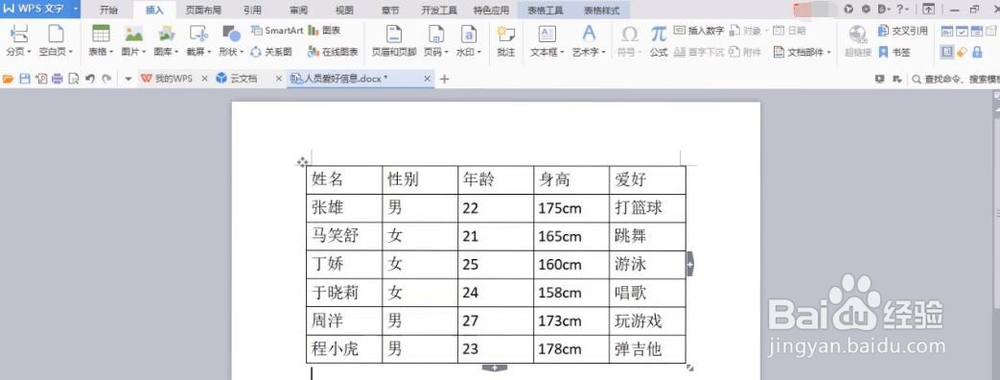Click the table move handle at top-left
Viewport: 1000px width, 380px height.
(302, 163)
